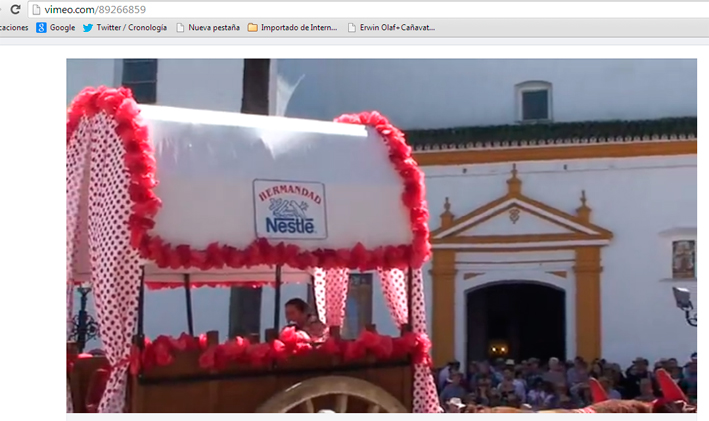Click the video on the Hermandad Nestlé sign
709x421 pixels.
point(289,210)
